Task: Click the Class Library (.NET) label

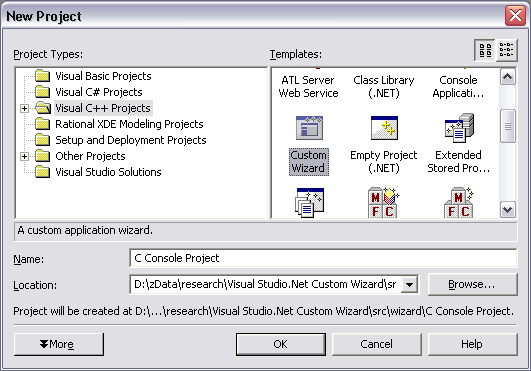Action: coord(384,86)
